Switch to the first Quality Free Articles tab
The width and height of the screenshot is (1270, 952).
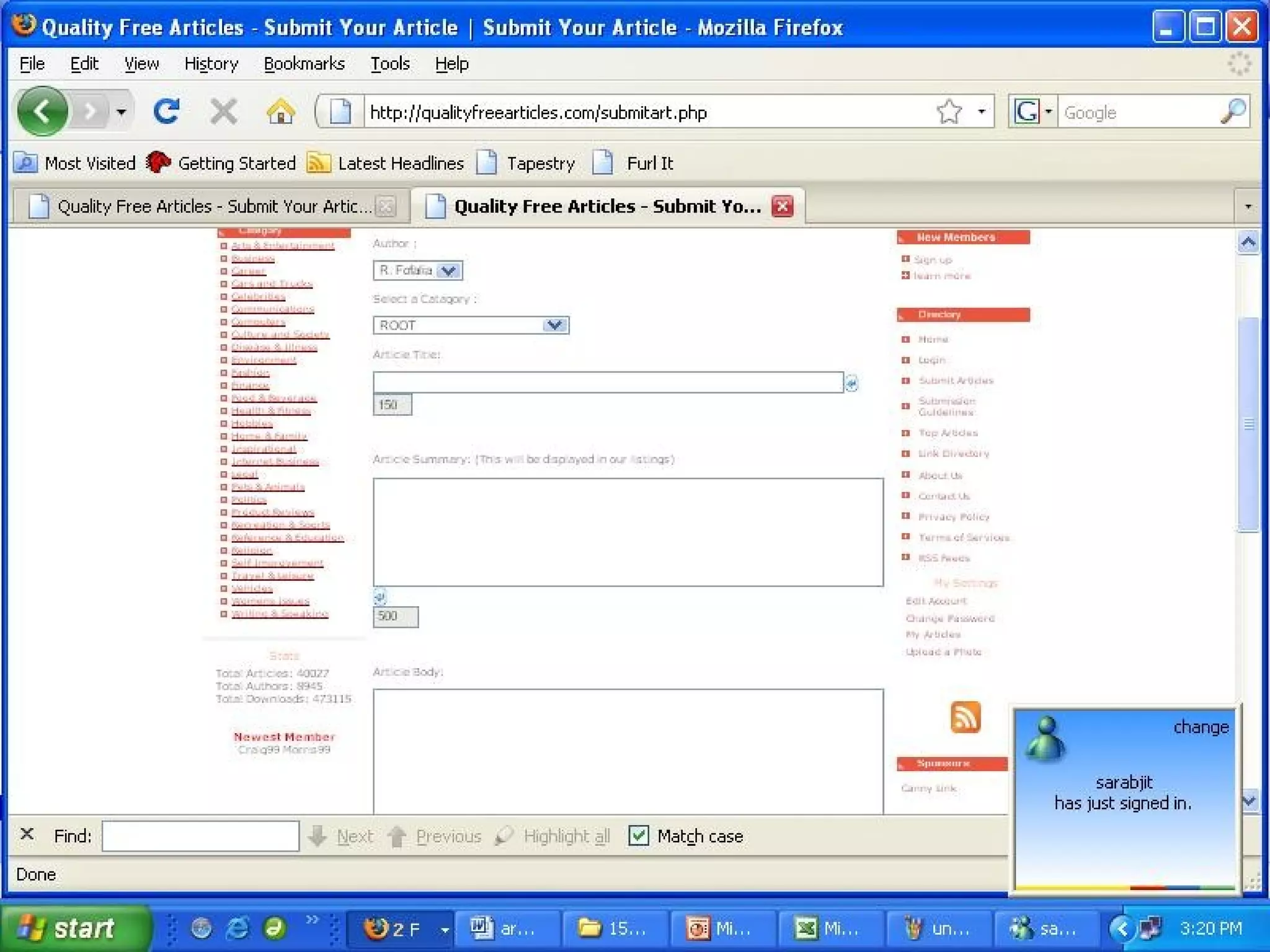click(x=211, y=206)
